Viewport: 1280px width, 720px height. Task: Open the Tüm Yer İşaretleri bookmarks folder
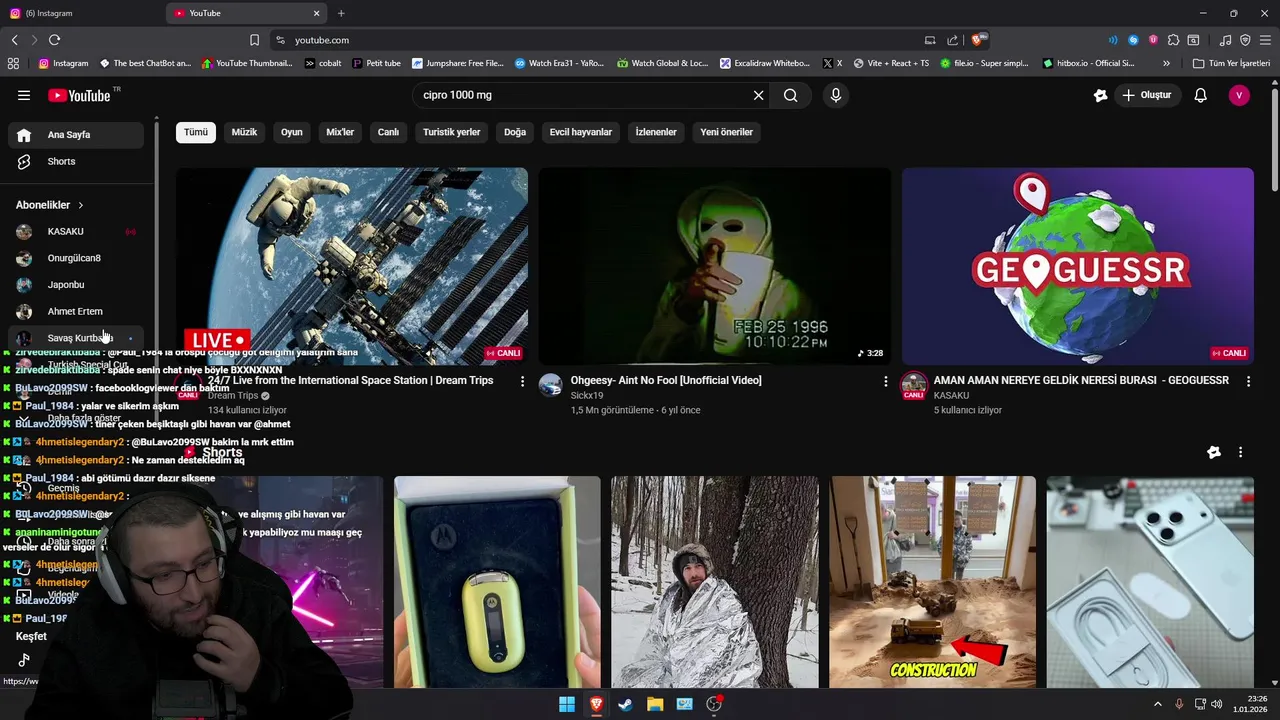click(x=1231, y=63)
